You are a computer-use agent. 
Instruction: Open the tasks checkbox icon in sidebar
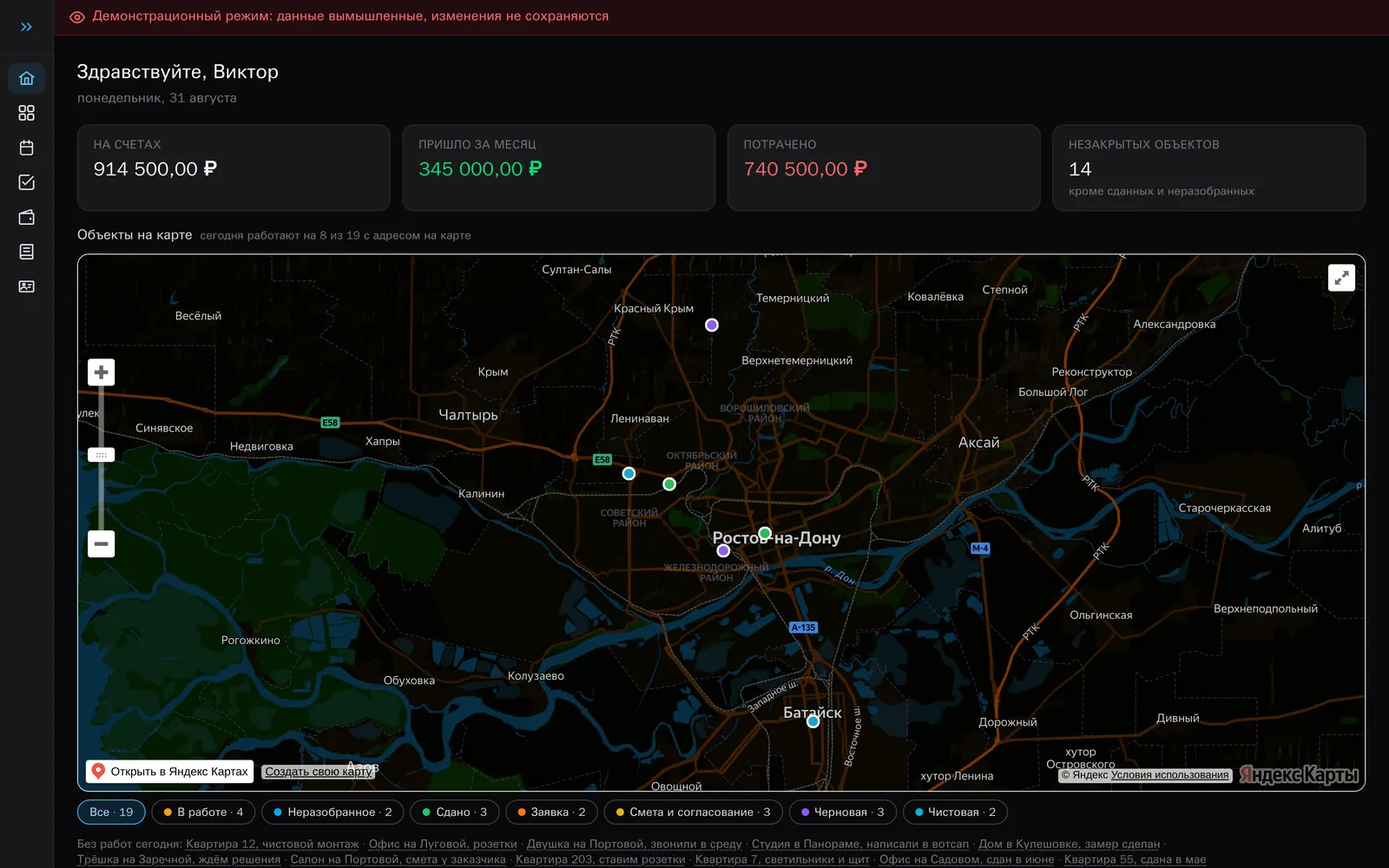click(x=26, y=182)
